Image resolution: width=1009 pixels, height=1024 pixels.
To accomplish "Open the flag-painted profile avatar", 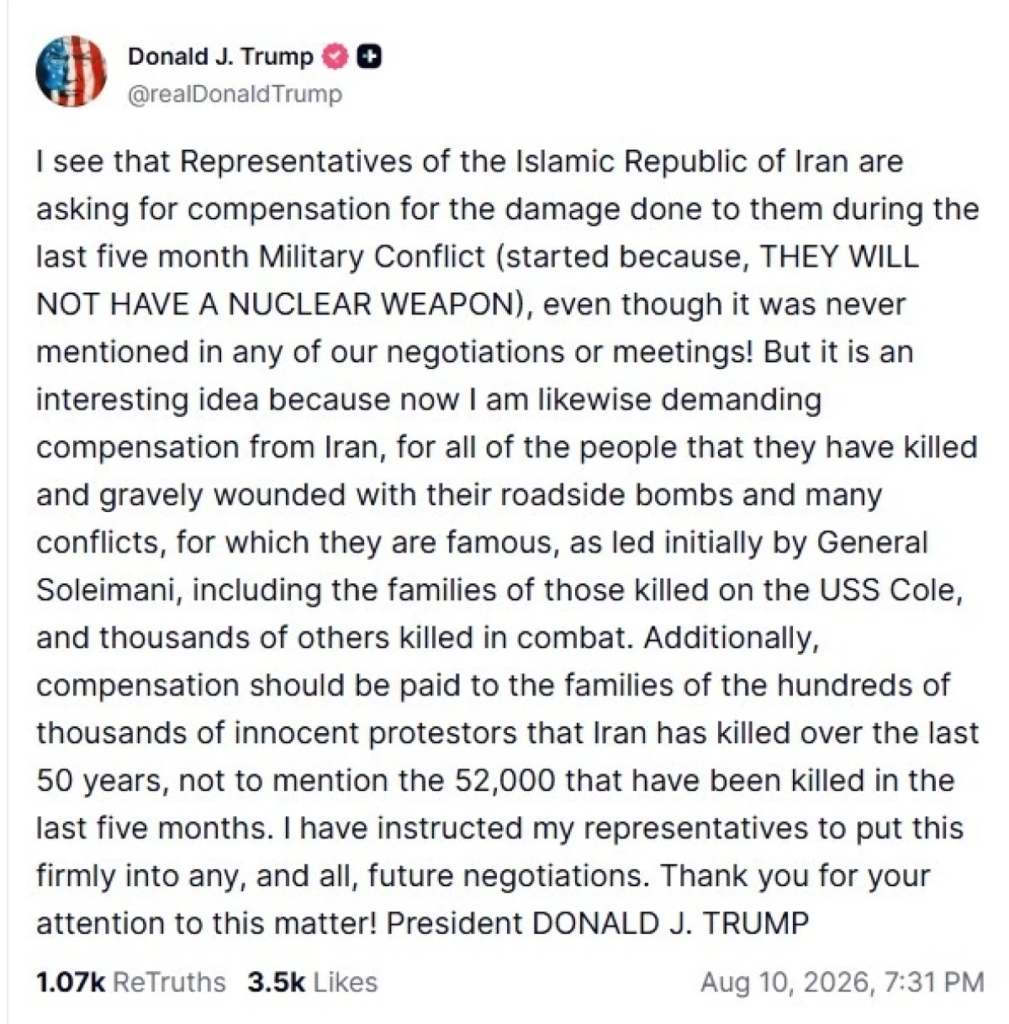I will click(71, 71).
